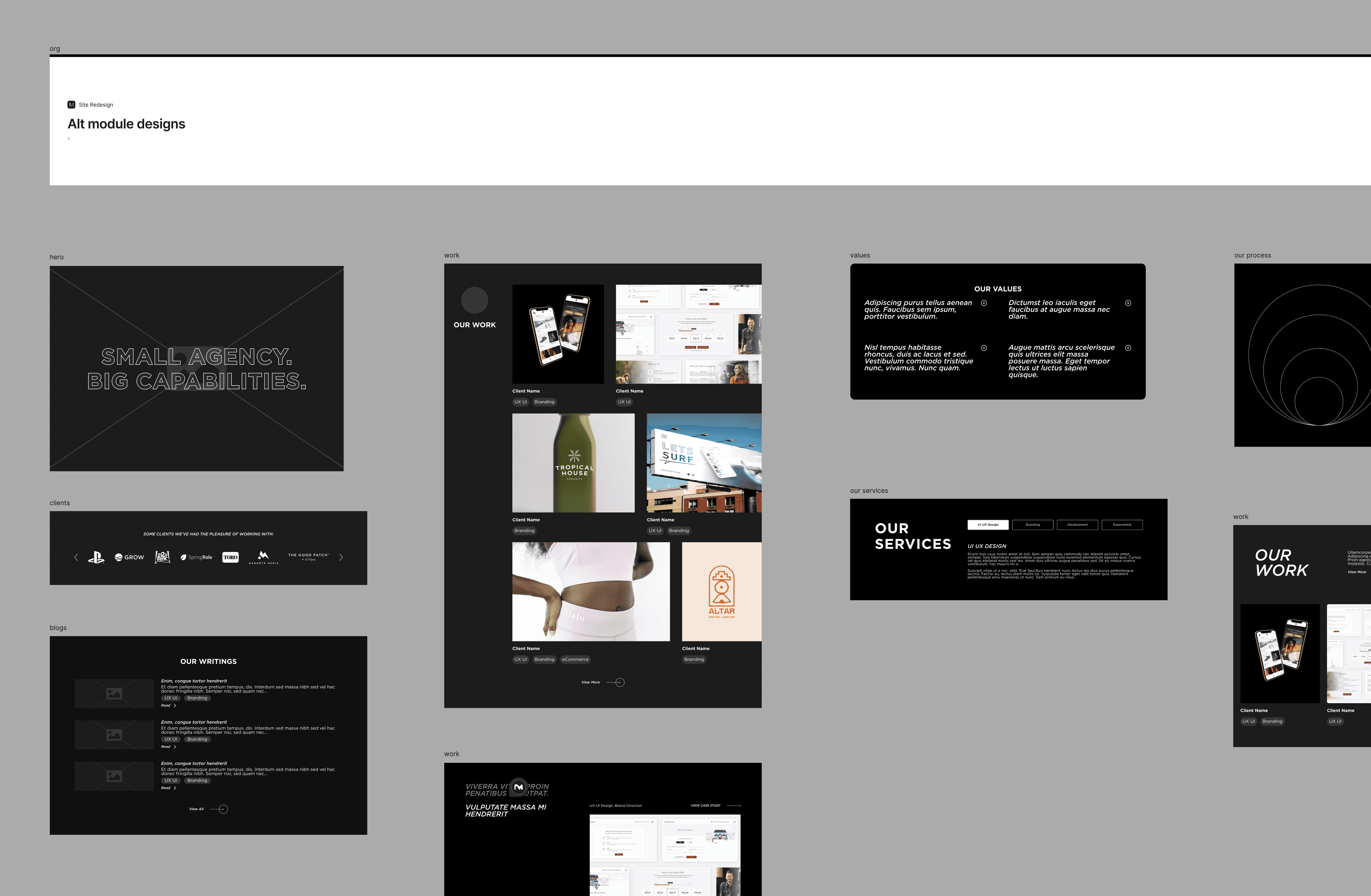Click the PlayStation client logo
Viewport: 1371px width, 896px height.
[96, 557]
